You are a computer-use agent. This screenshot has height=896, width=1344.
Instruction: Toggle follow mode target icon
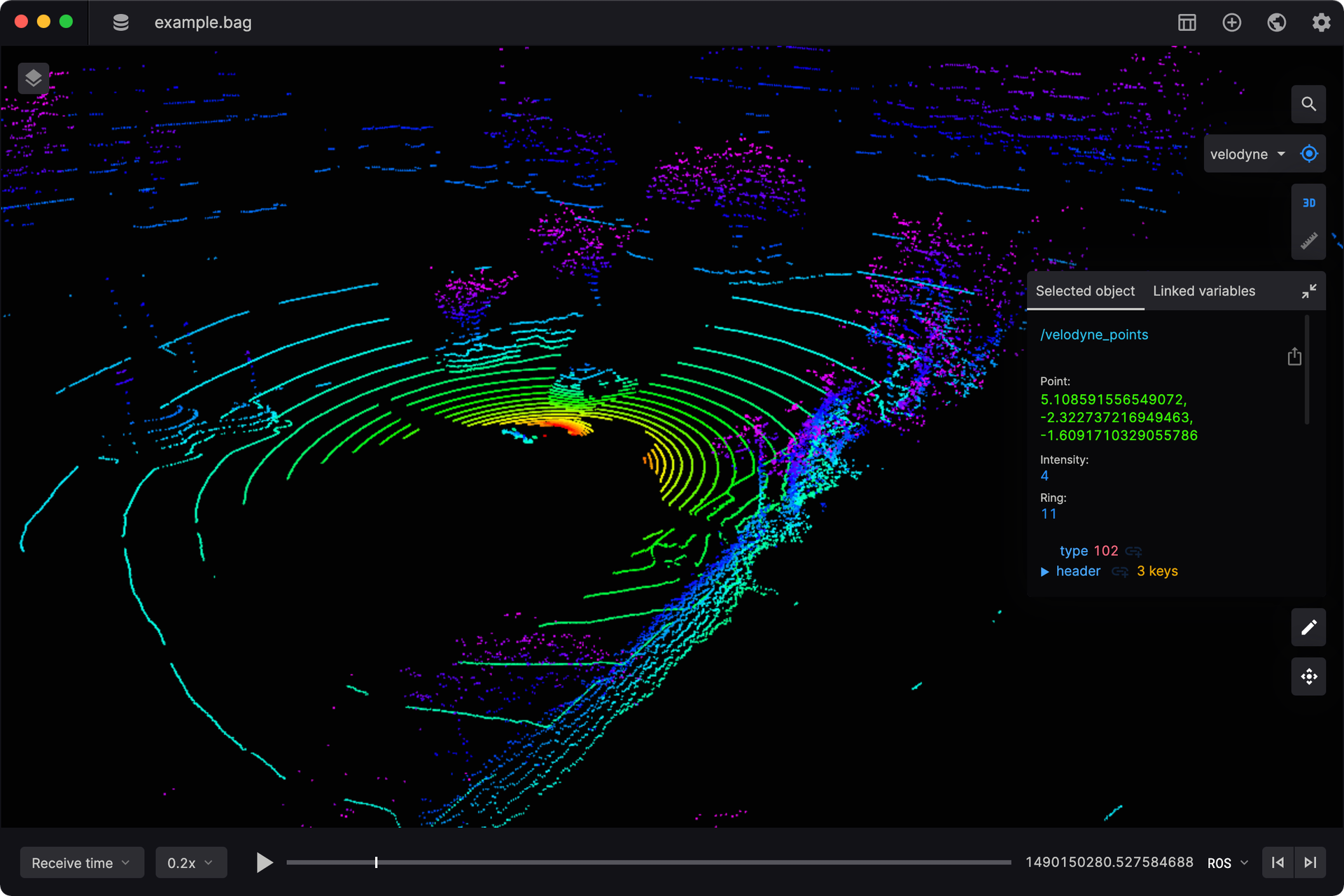[1308, 154]
